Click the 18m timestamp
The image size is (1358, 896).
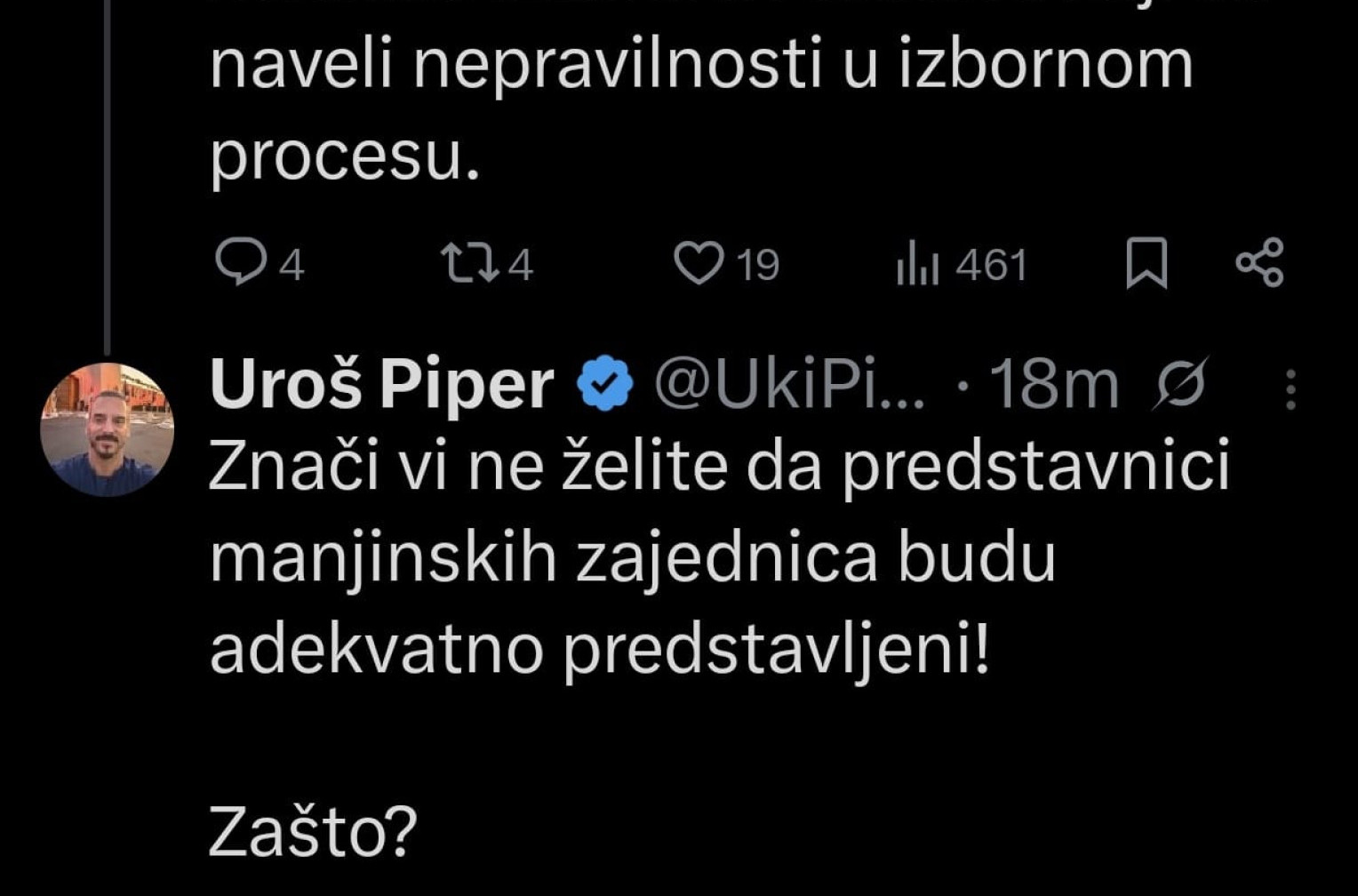click(x=1054, y=384)
